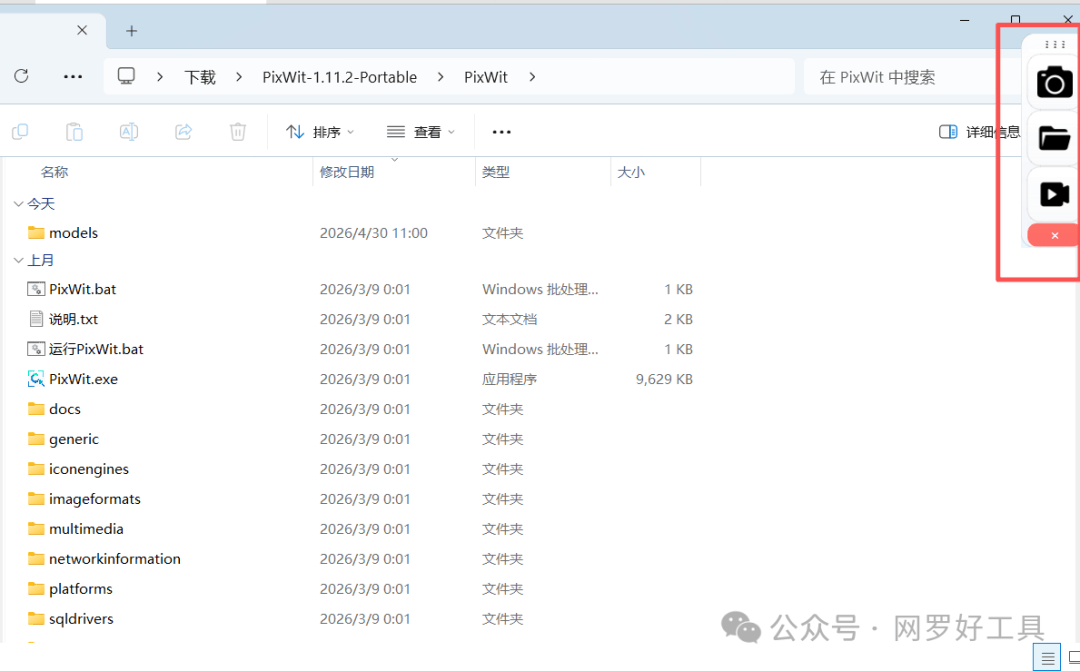Click the share toolbar icon

tap(183, 131)
